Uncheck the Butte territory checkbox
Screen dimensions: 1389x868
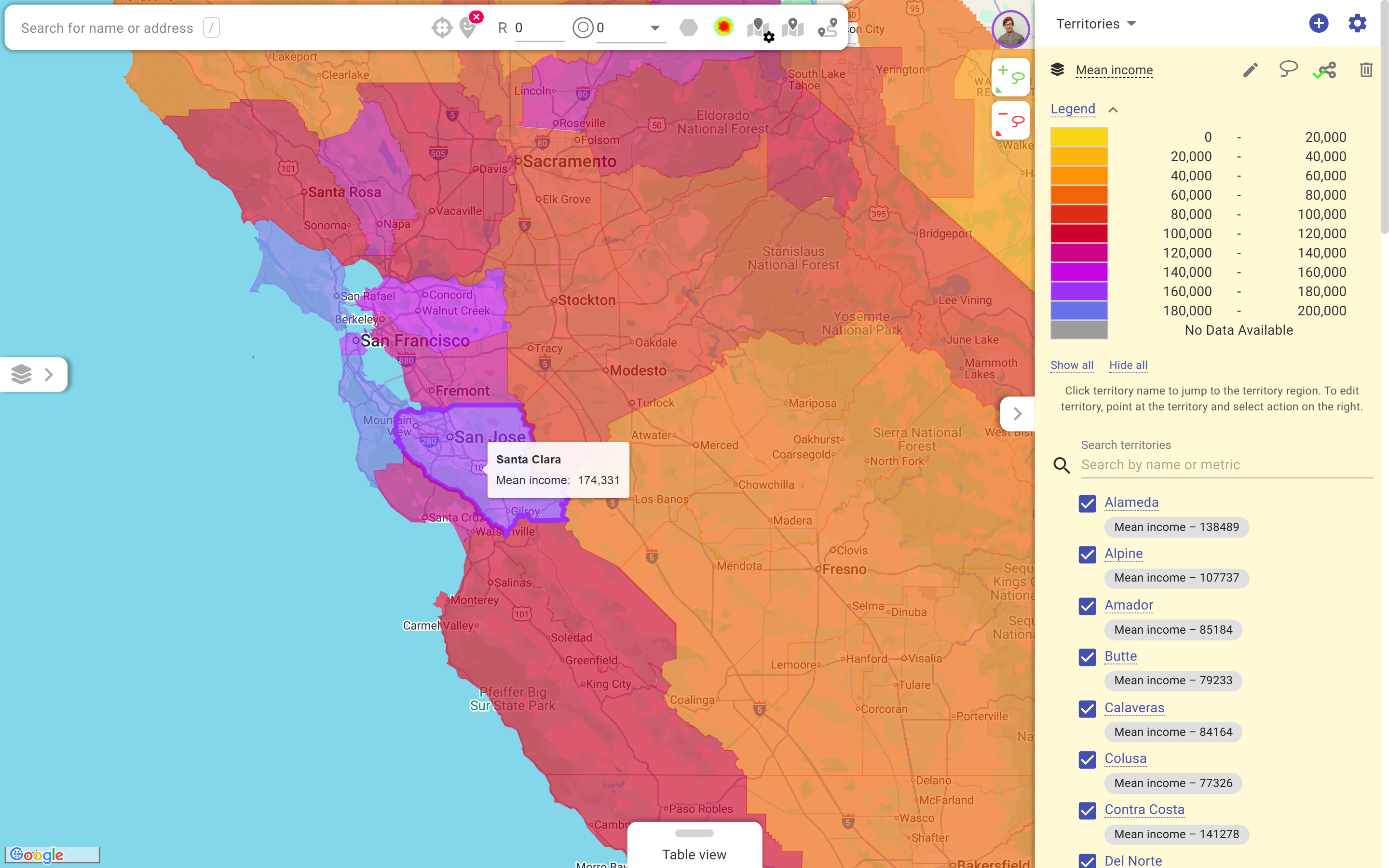[x=1087, y=657]
